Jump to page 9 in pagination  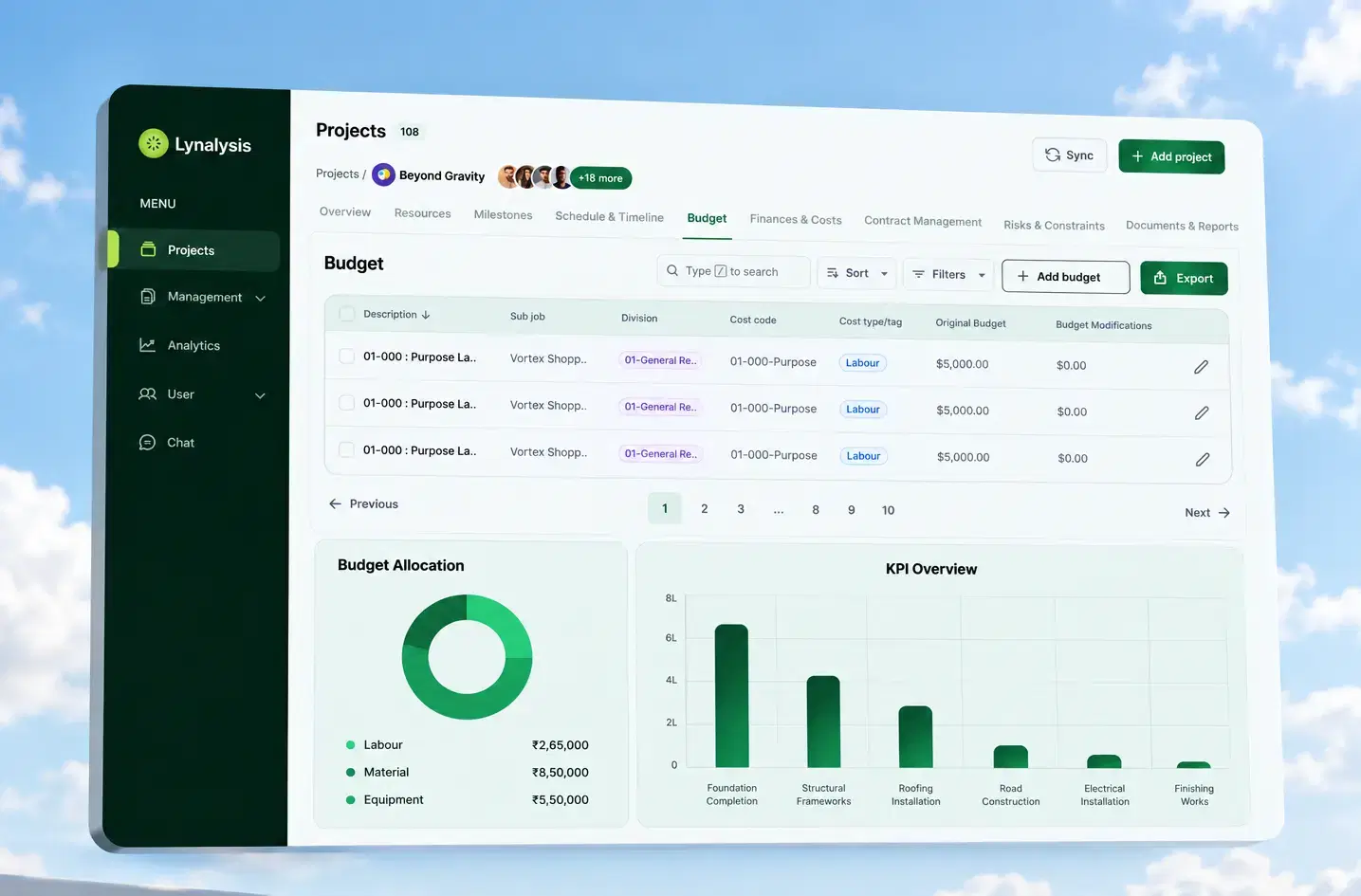(x=852, y=510)
